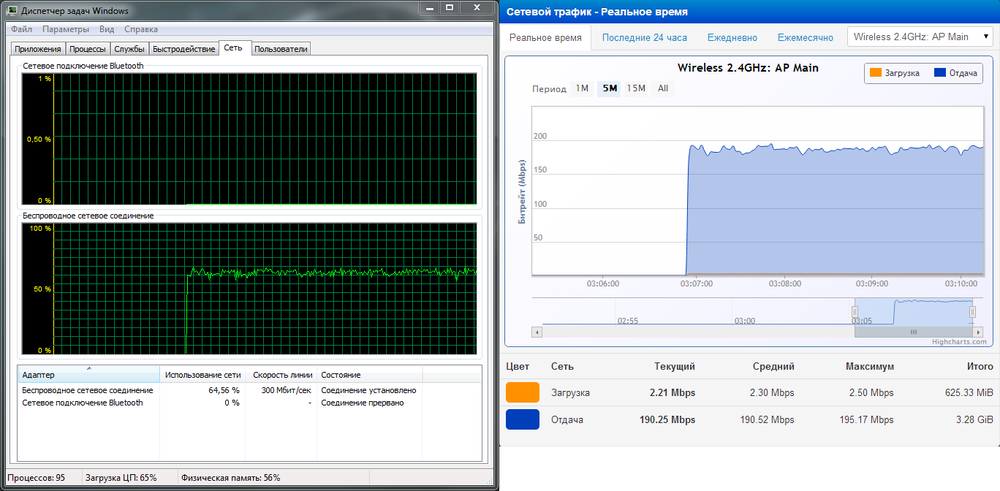This screenshot has width=1000, height=491.
Task: Open the Реальное время traffic tab
Action: 545,38
